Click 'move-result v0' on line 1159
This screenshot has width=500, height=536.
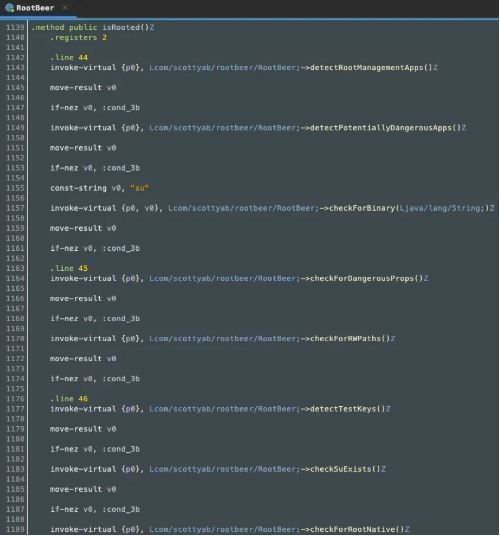point(83,228)
